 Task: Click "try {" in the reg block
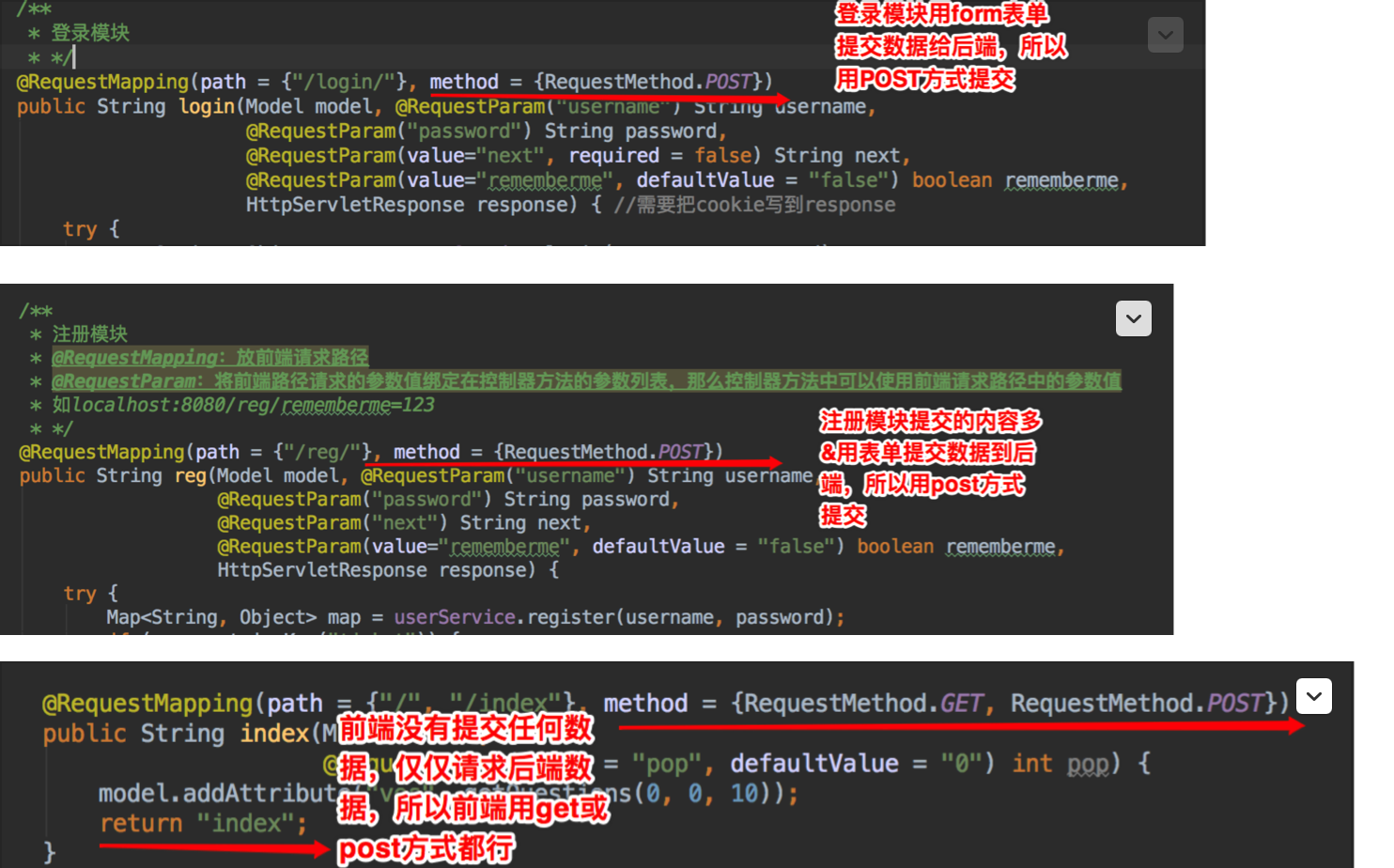tap(91, 593)
